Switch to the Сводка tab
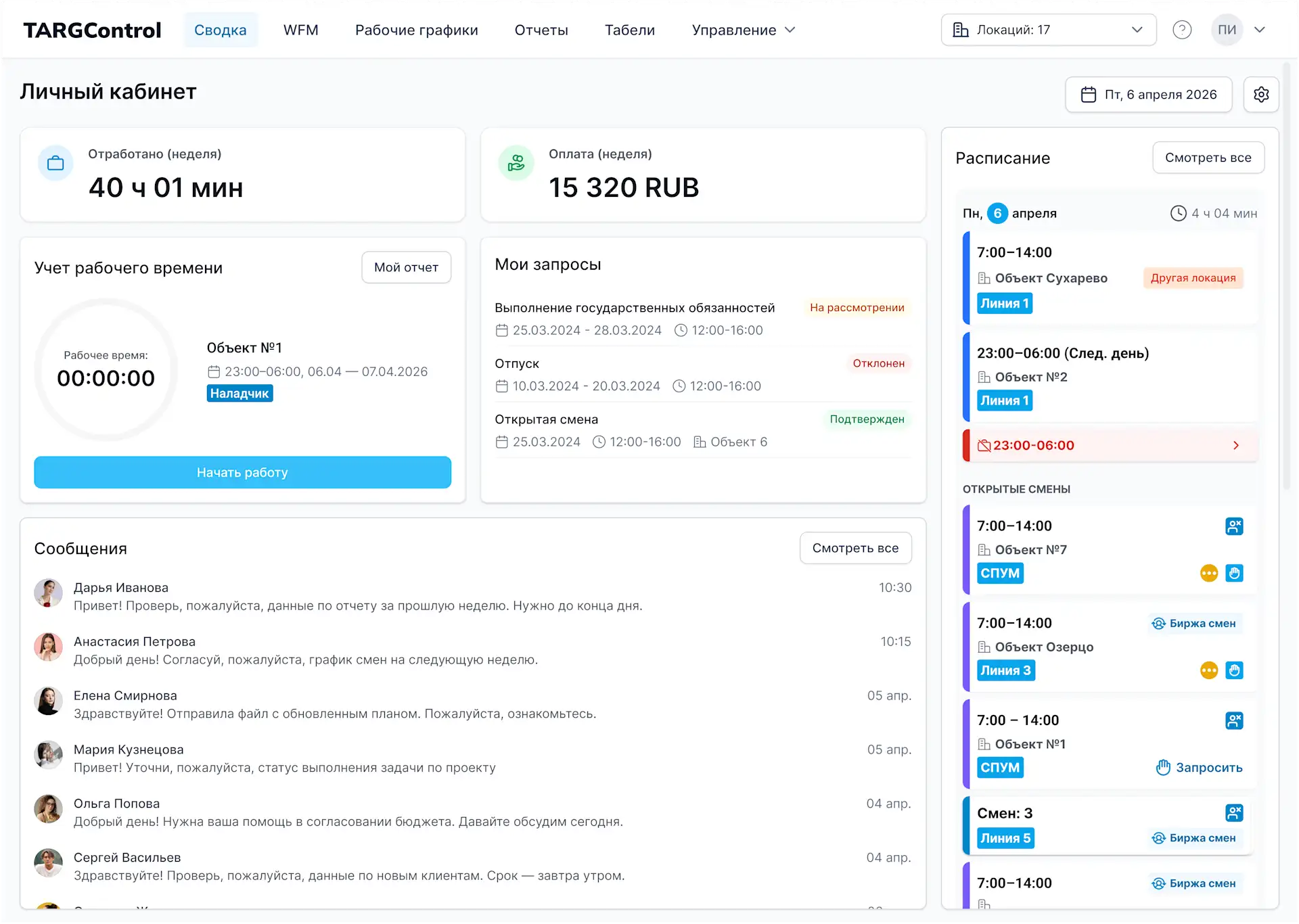 (x=221, y=30)
